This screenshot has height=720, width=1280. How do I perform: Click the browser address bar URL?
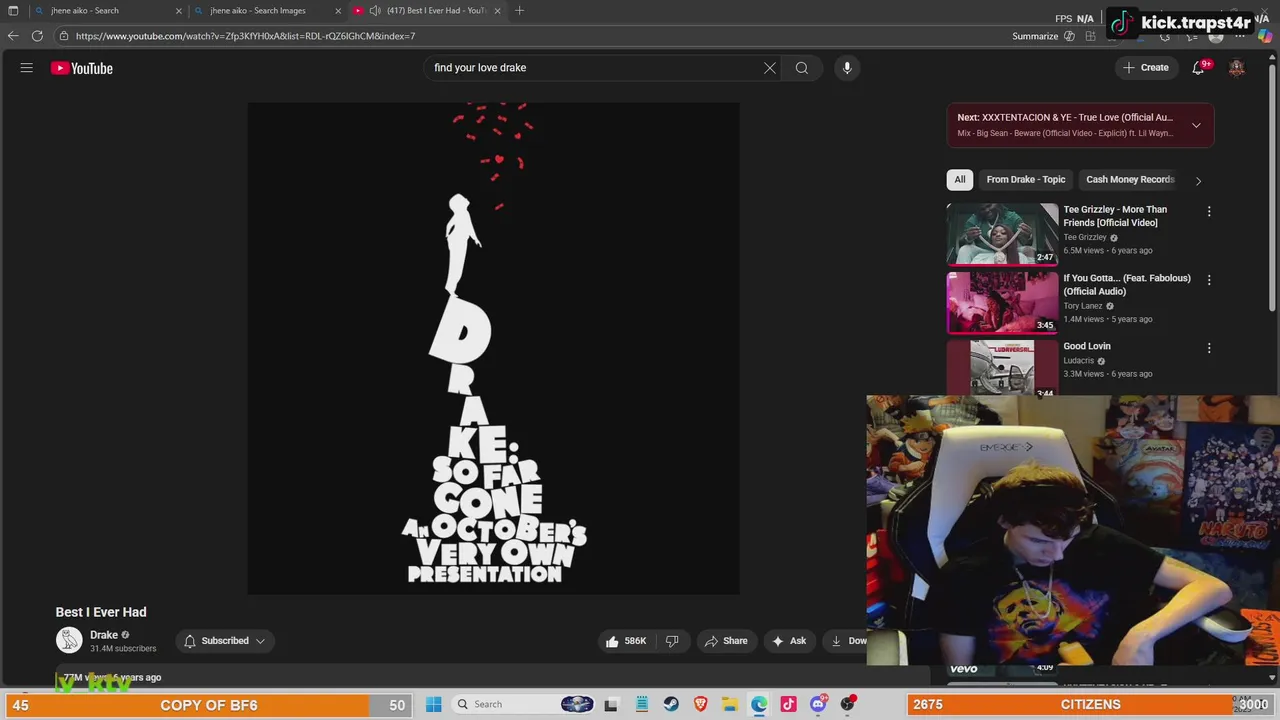[x=245, y=36]
